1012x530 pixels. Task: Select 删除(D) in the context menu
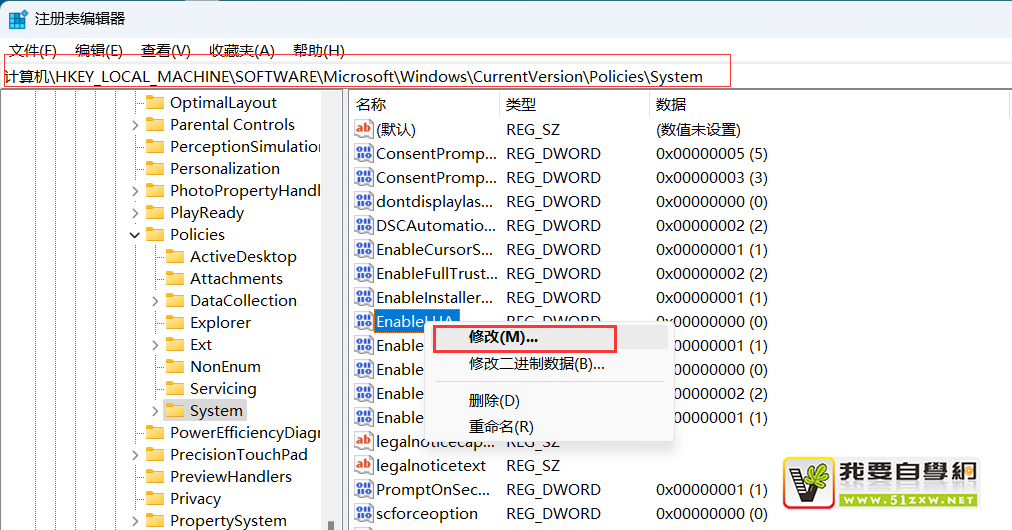494,401
